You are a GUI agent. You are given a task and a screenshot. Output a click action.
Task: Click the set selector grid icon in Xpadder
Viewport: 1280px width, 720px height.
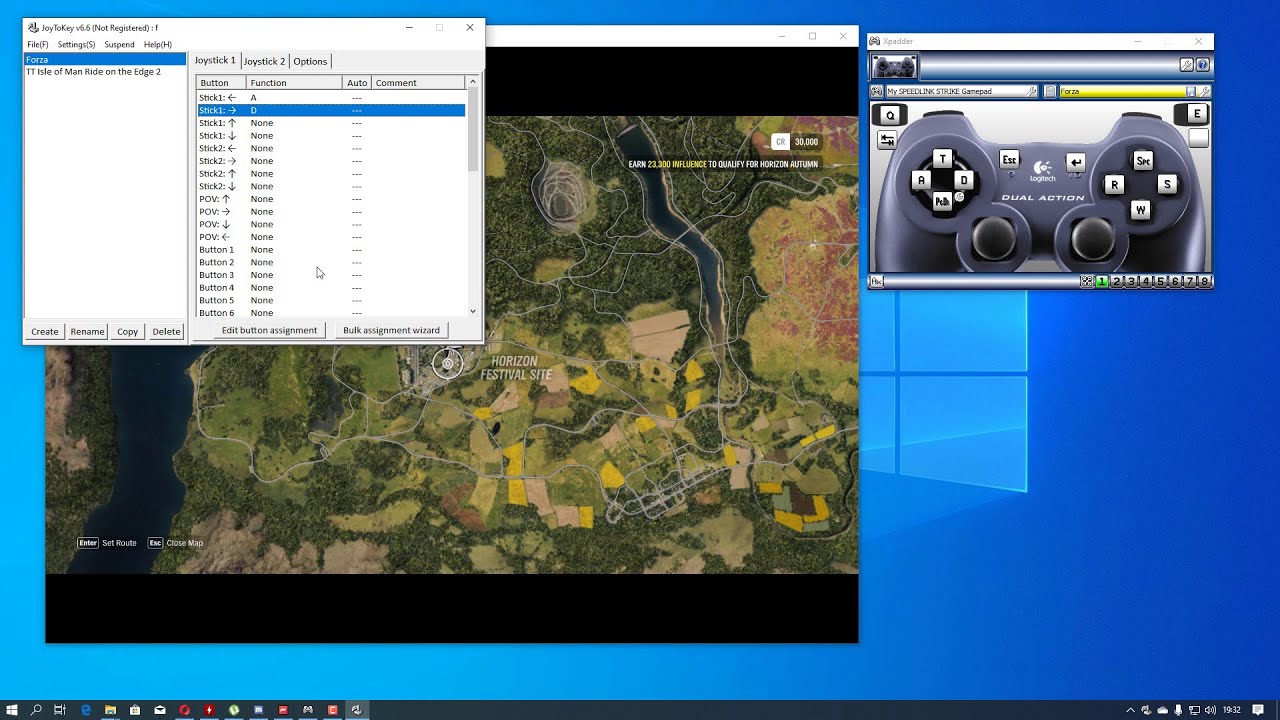pos(1087,282)
